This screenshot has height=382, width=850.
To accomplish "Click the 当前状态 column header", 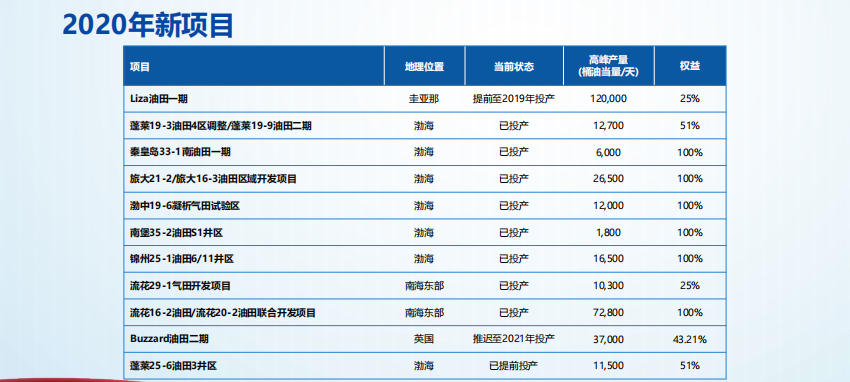I will pos(514,67).
